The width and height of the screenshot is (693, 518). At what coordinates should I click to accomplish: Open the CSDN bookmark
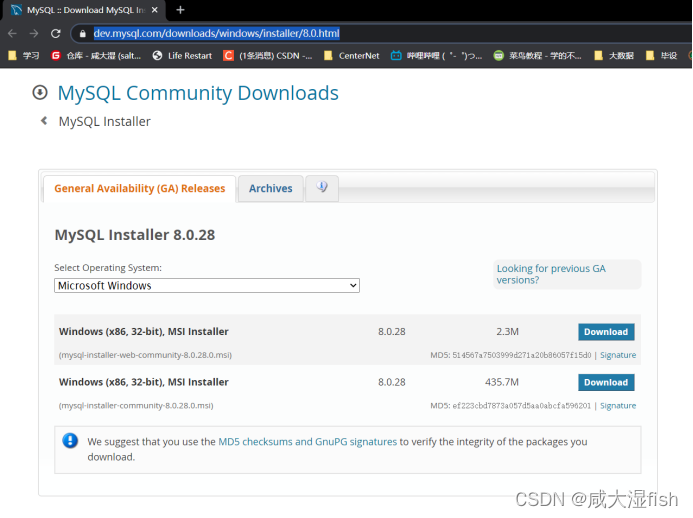[x=268, y=56]
